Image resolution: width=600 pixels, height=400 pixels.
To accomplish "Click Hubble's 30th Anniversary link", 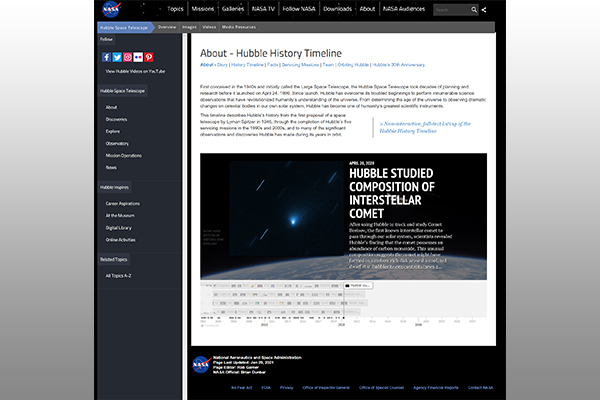I will tap(398, 65).
